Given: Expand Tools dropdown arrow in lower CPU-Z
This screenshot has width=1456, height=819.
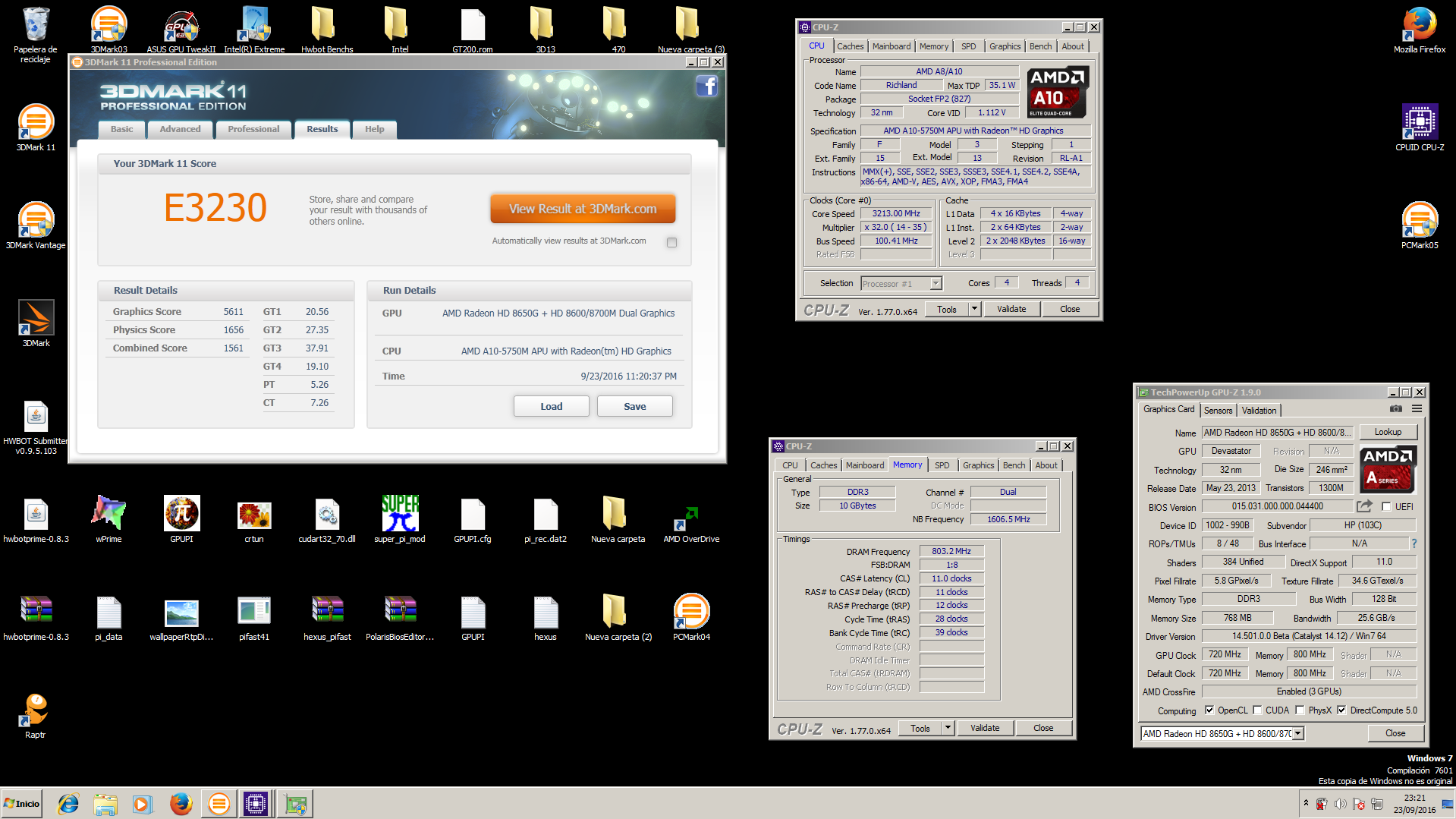Looking at the screenshot, I should coord(948,728).
